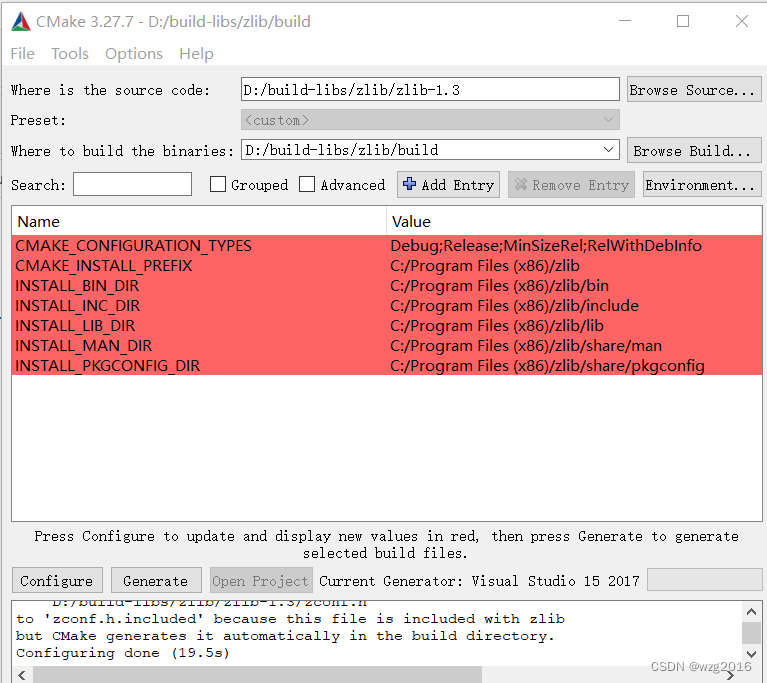Click the source code path field
Image resolution: width=767 pixels, height=683 pixels.
(x=430, y=89)
